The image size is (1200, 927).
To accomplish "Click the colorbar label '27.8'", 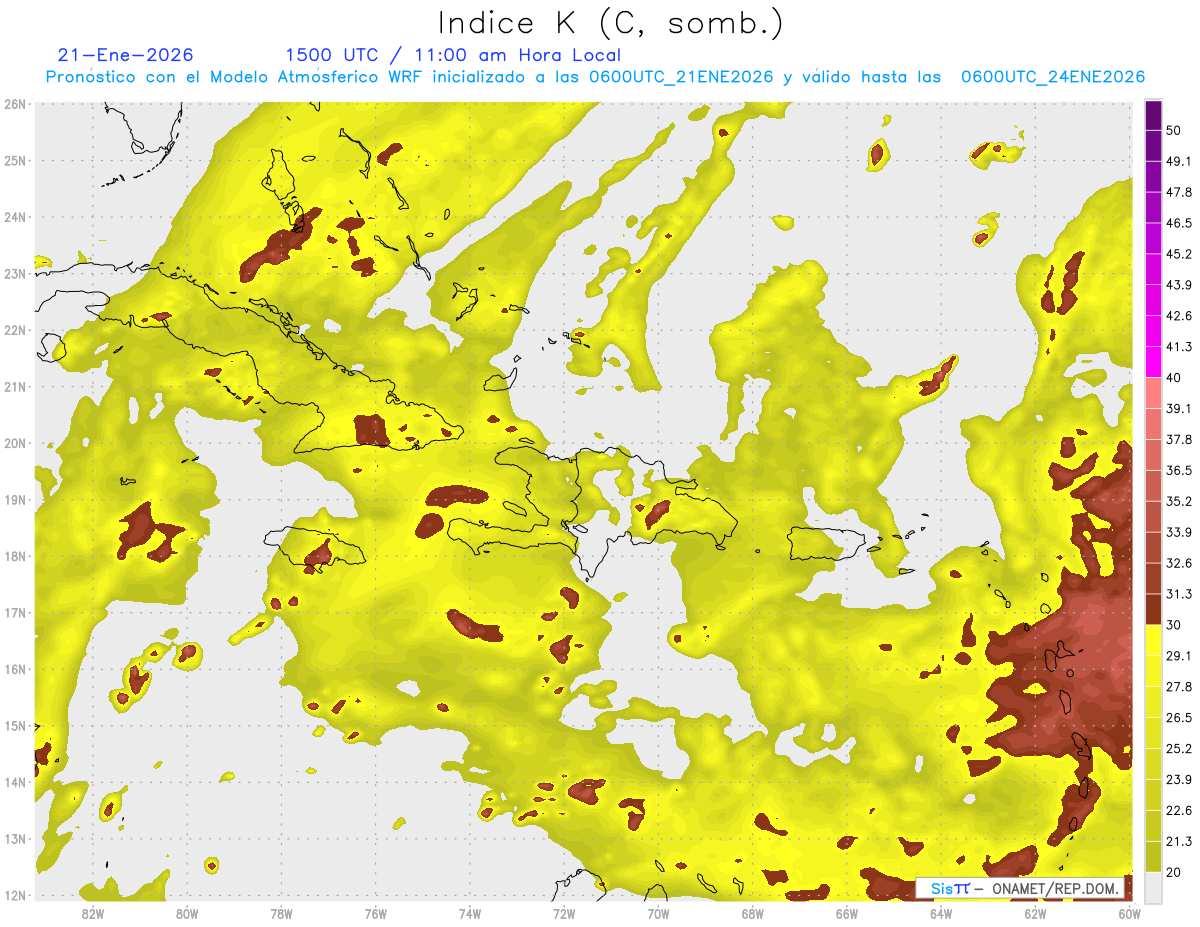I will pos(1178,686).
